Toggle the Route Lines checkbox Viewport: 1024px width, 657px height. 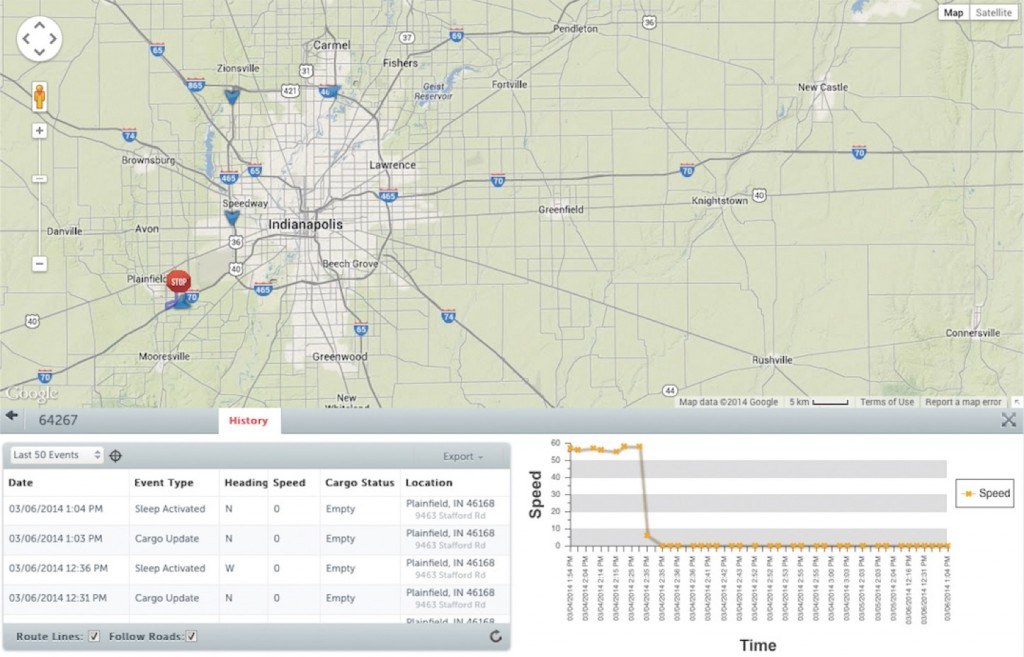(94, 636)
